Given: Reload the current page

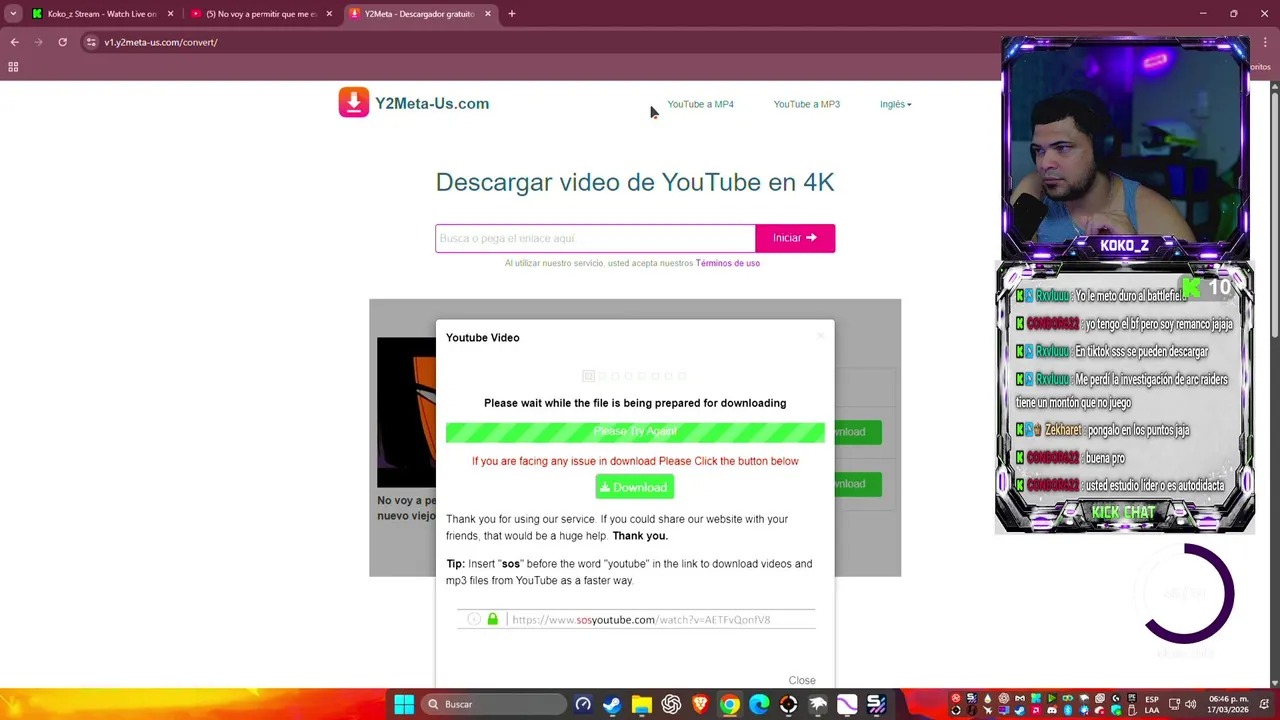Looking at the screenshot, I should [x=62, y=42].
